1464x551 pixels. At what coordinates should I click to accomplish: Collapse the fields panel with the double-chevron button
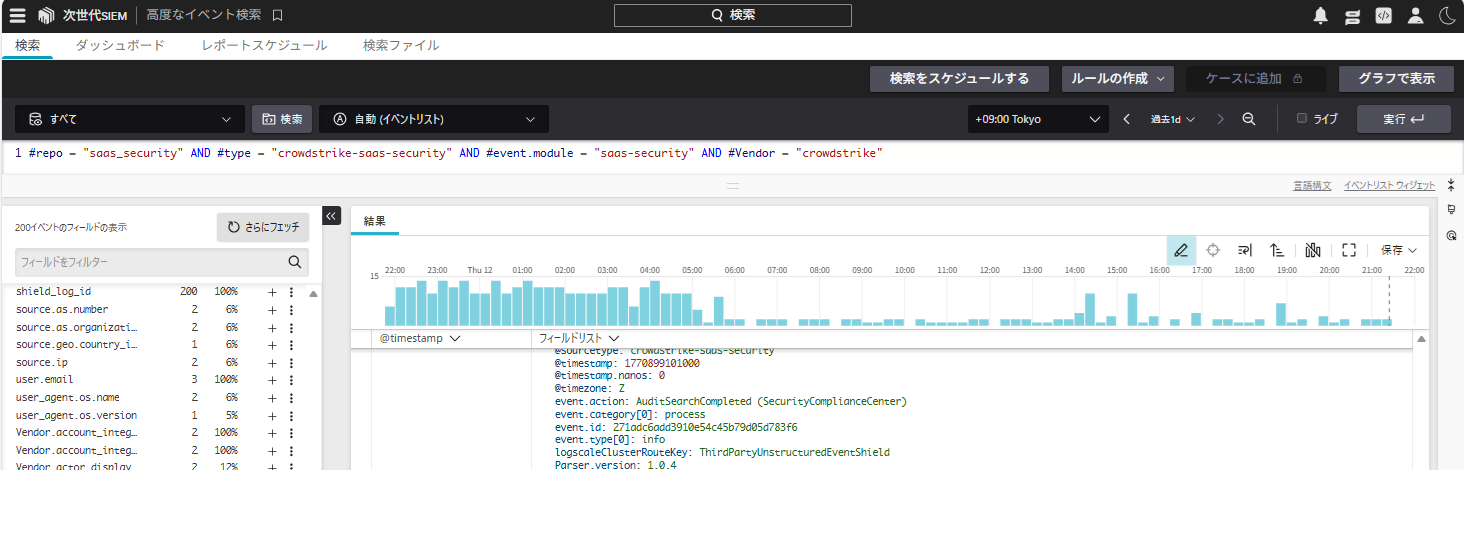(x=332, y=215)
